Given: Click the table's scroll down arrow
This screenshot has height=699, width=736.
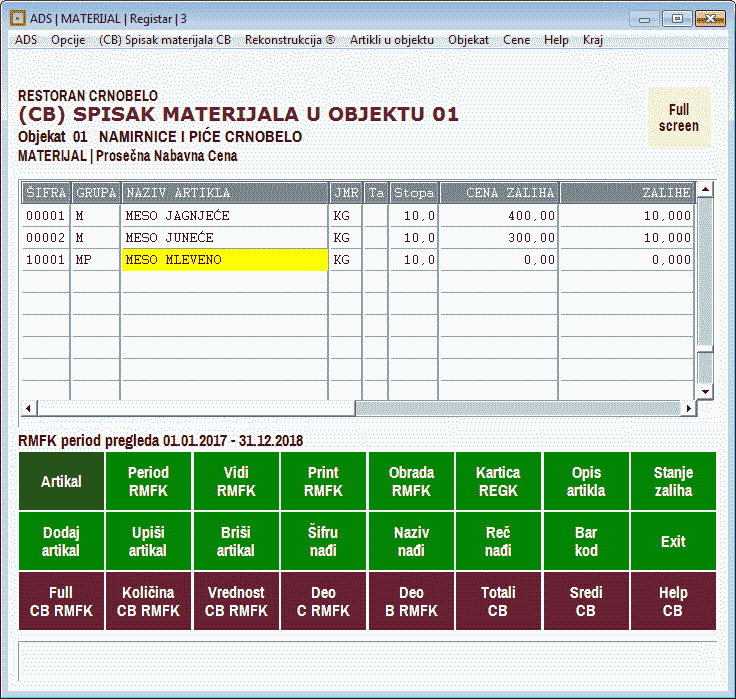Looking at the screenshot, I should 705,392.
